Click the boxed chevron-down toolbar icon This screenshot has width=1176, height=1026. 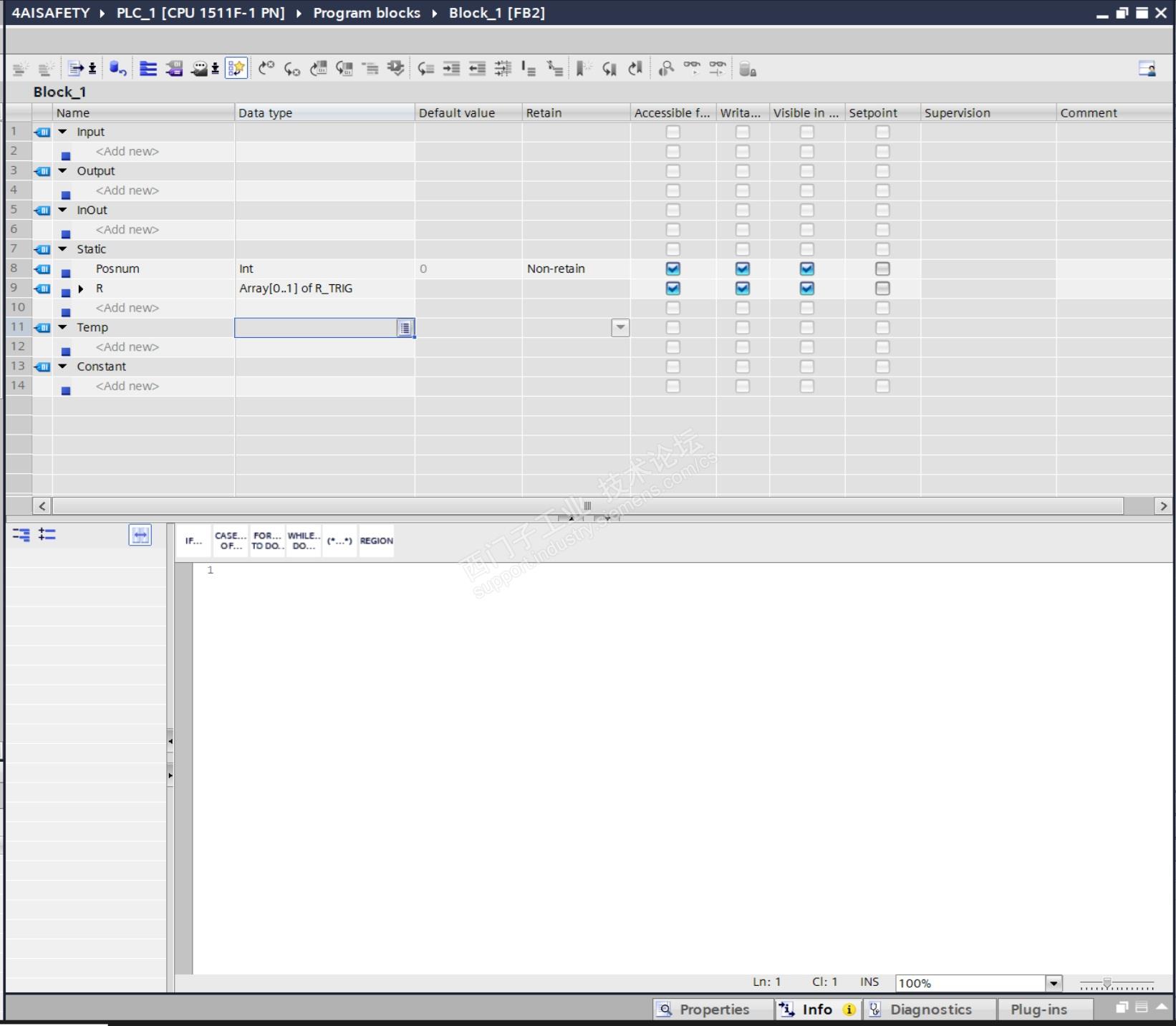pyautogui.click(x=395, y=69)
